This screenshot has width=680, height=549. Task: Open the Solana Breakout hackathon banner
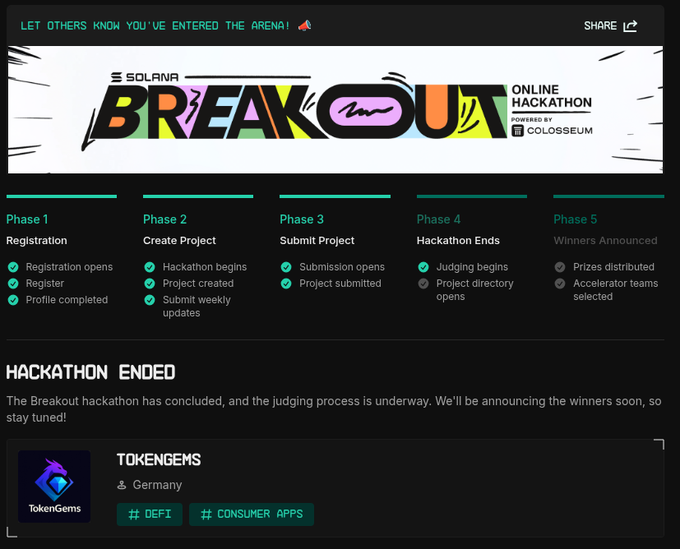[x=335, y=110]
